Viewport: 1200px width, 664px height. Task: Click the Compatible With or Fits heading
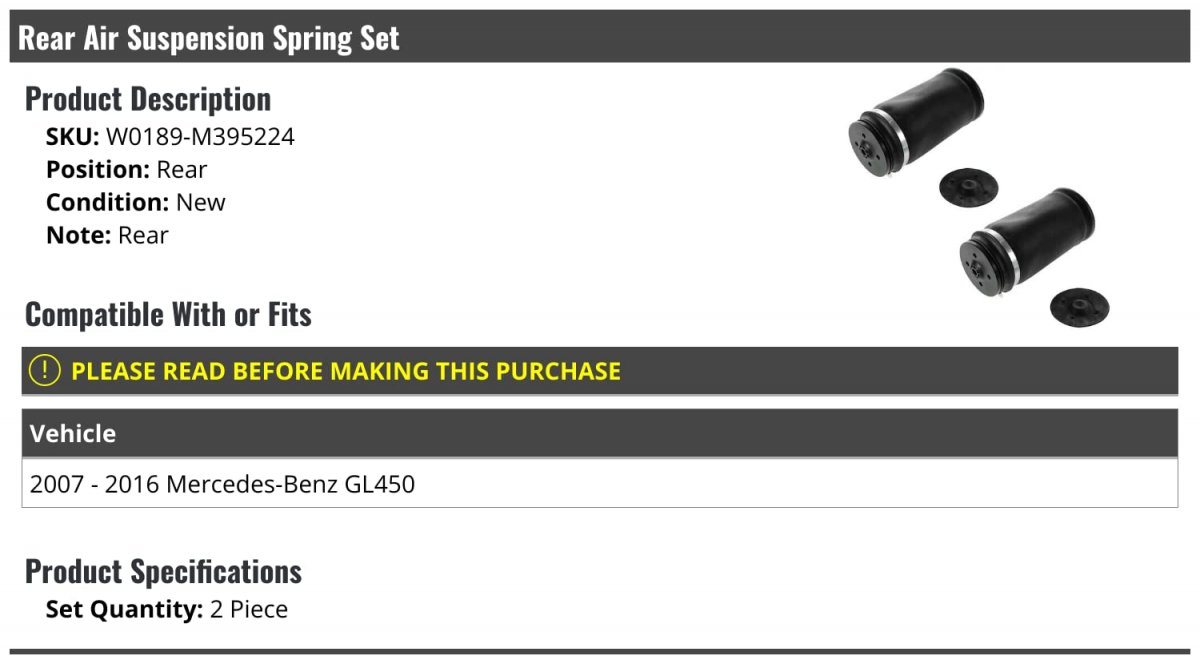[x=168, y=315]
